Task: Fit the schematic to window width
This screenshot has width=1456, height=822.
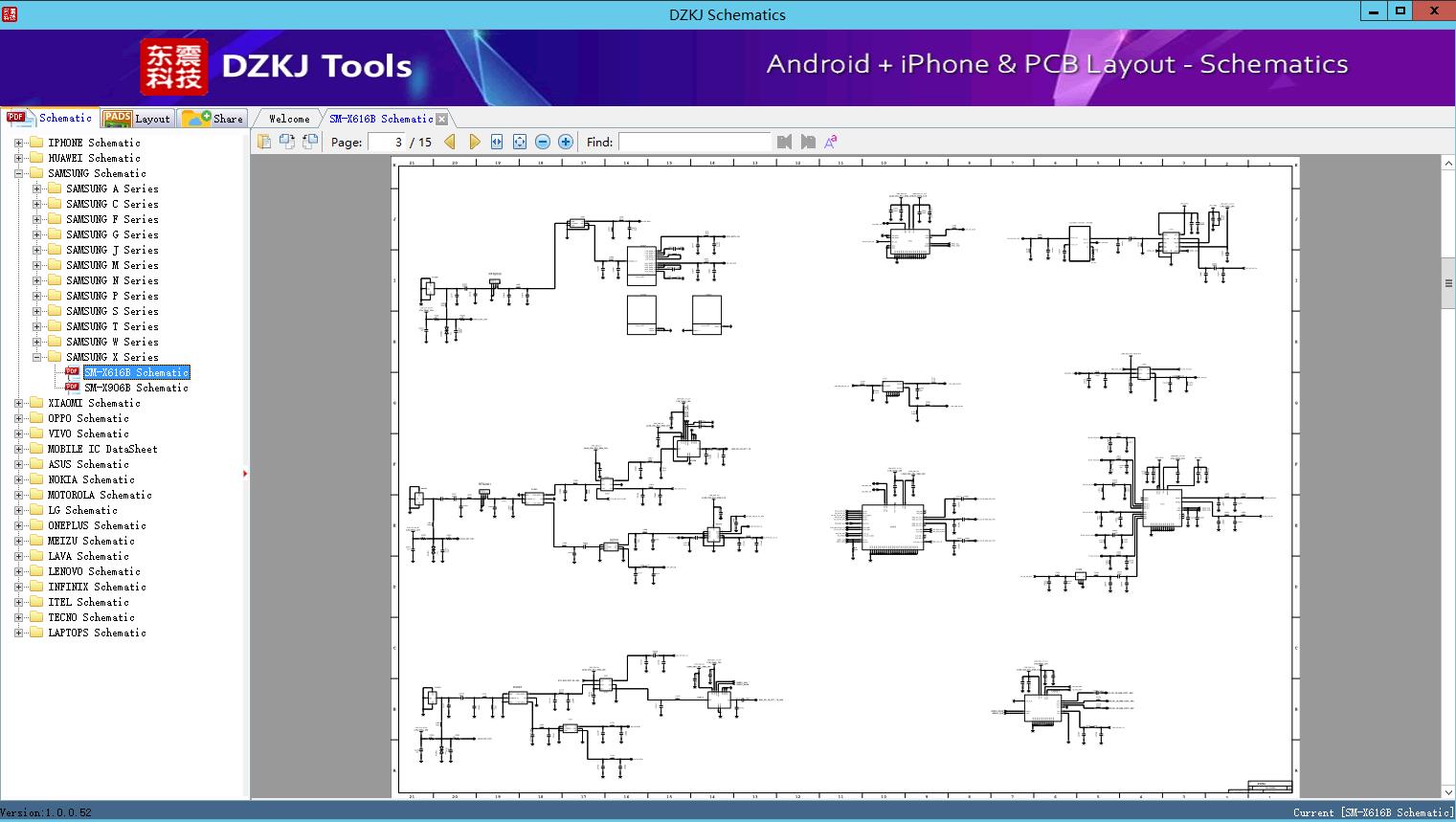Action: [x=497, y=142]
